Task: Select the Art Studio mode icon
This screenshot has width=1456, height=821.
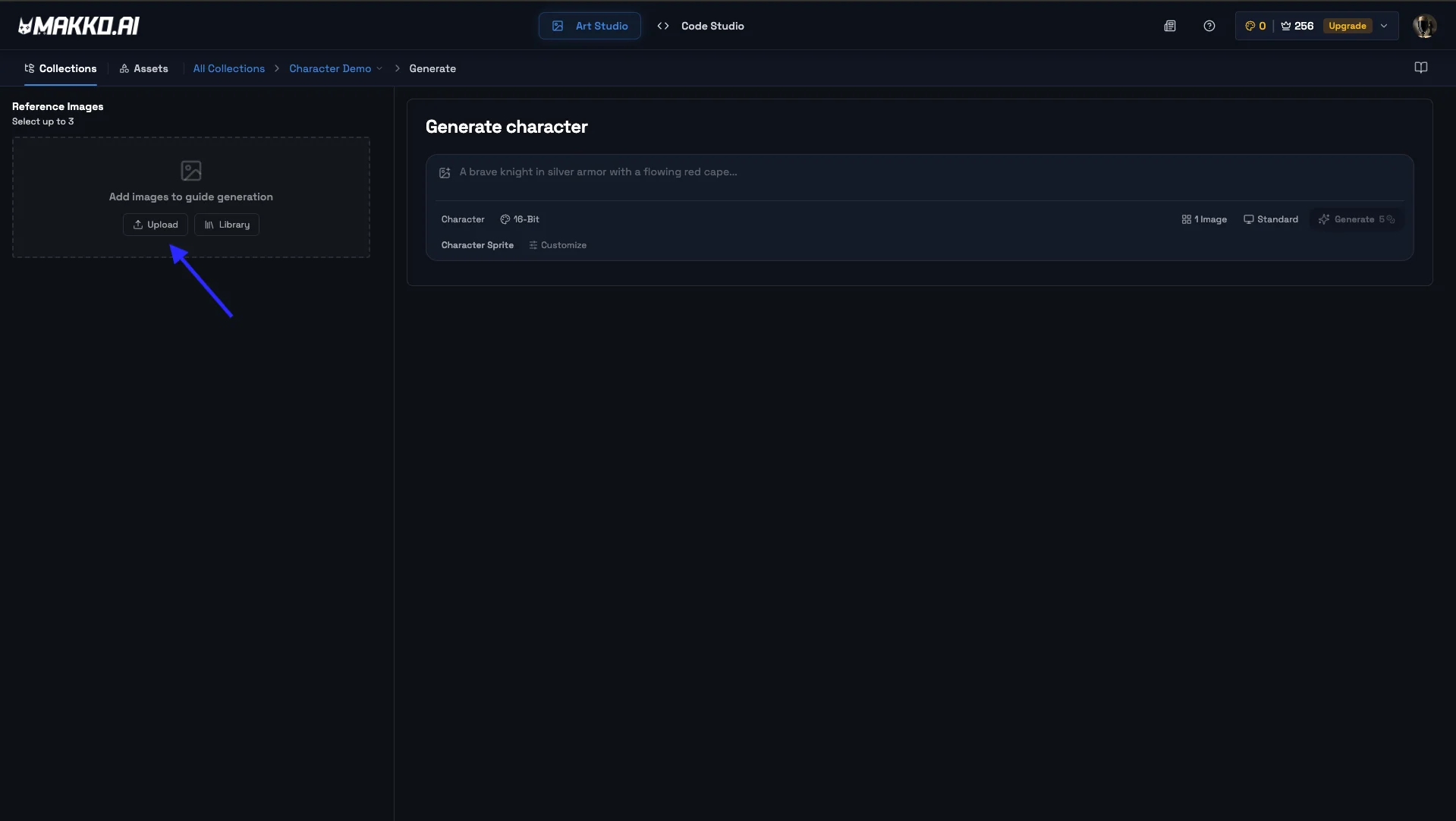Action: (558, 25)
